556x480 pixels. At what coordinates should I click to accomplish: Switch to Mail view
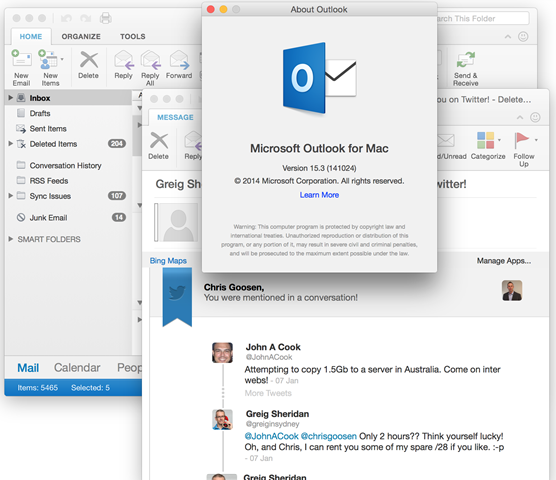[x=28, y=368]
